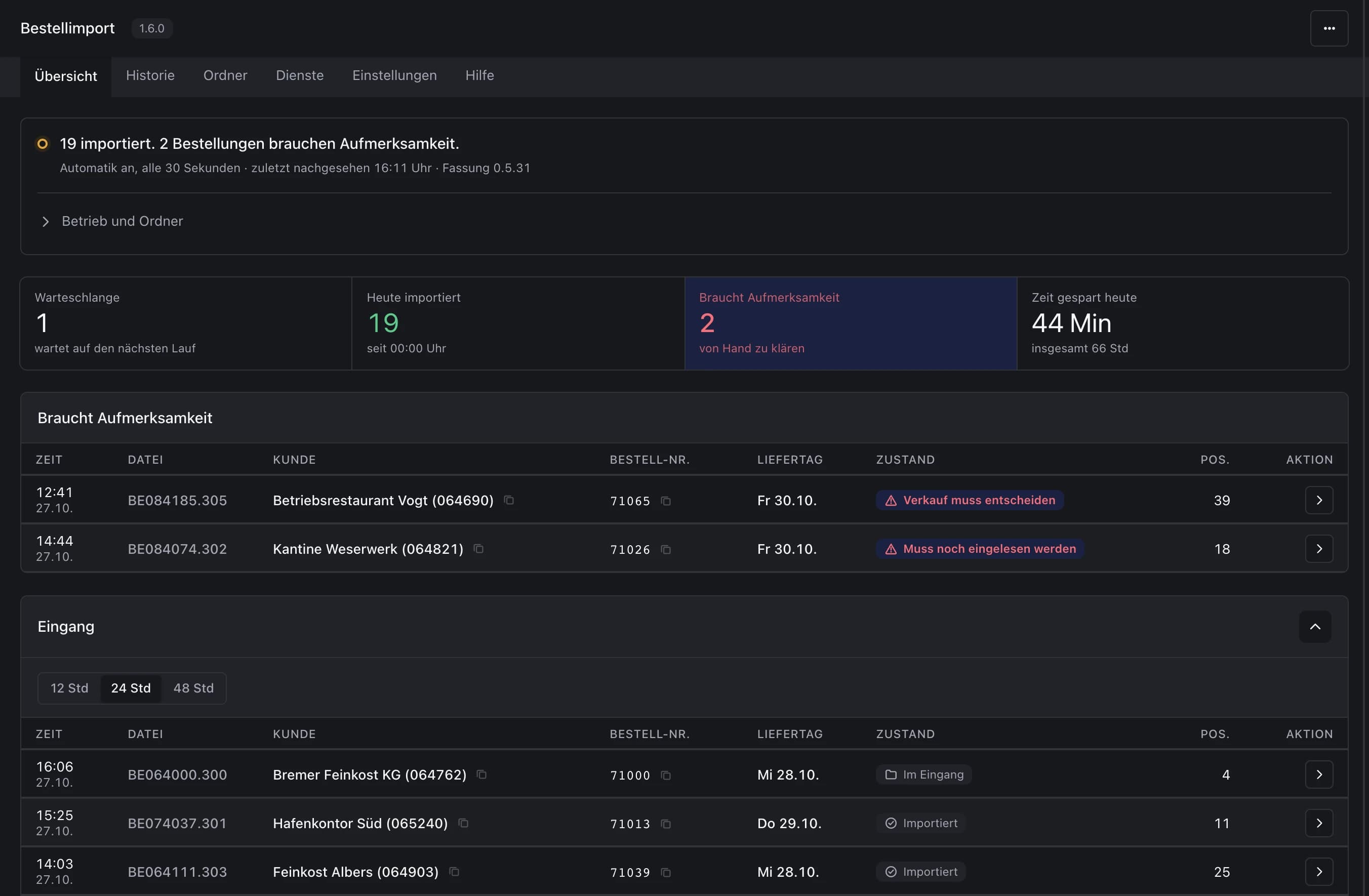The image size is (1369, 896).
Task: Copy customer name Bremer Feinkost KG
Action: click(481, 775)
